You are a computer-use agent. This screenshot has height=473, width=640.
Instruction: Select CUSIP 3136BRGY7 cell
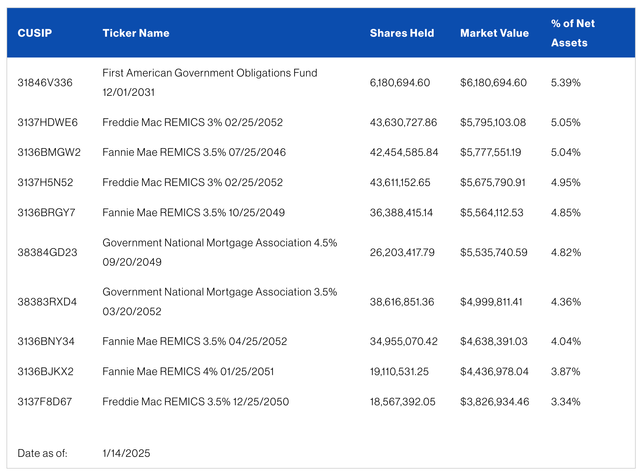pos(46,213)
